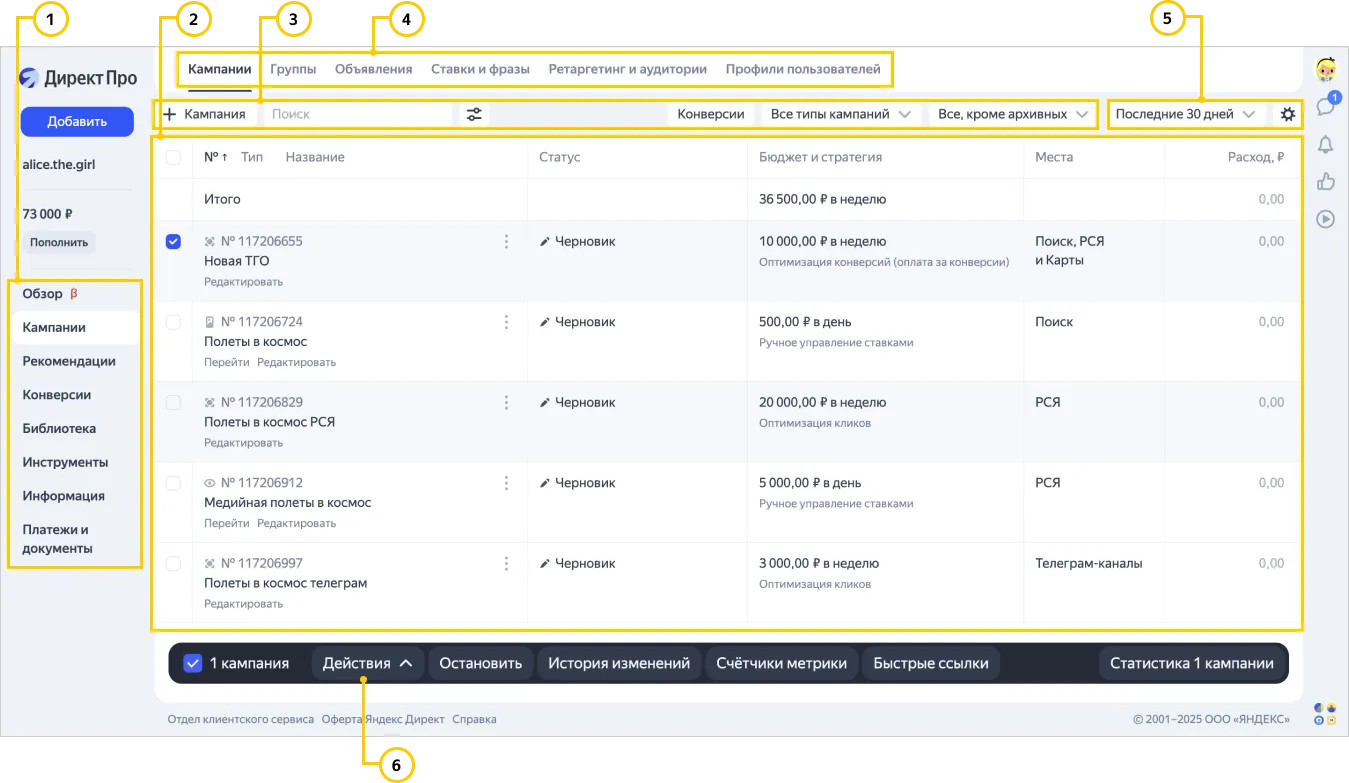Viewport: 1349px width, 783px height.
Task: Toggle the '1 кампания' checkbox in bottom bar
Action: point(193,663)
